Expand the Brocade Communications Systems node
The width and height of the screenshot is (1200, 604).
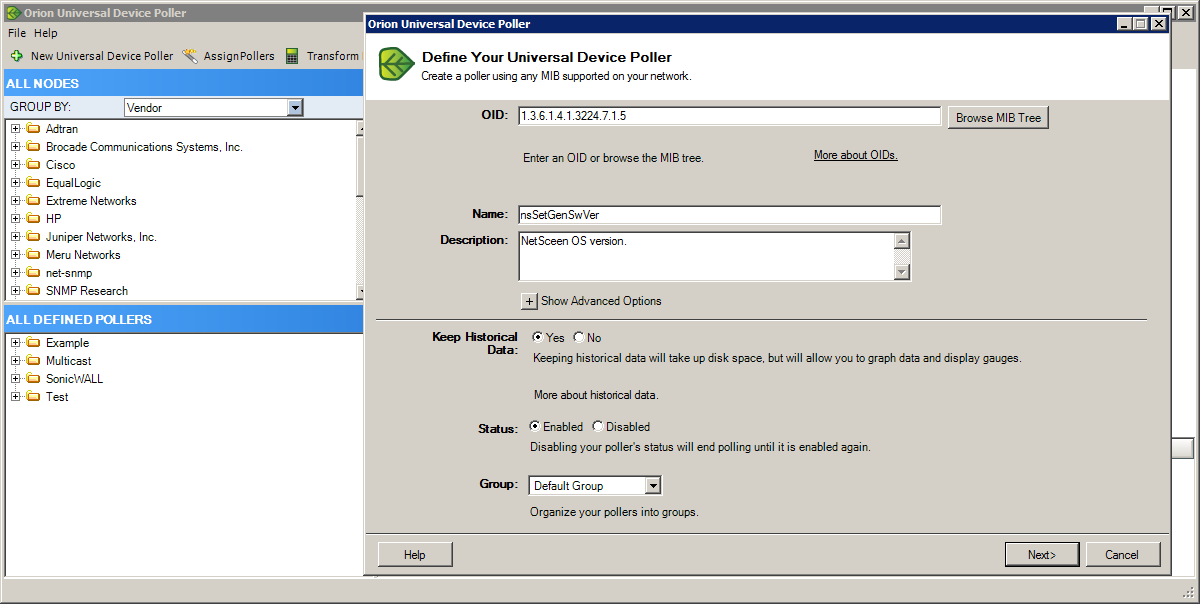(15, 147)
